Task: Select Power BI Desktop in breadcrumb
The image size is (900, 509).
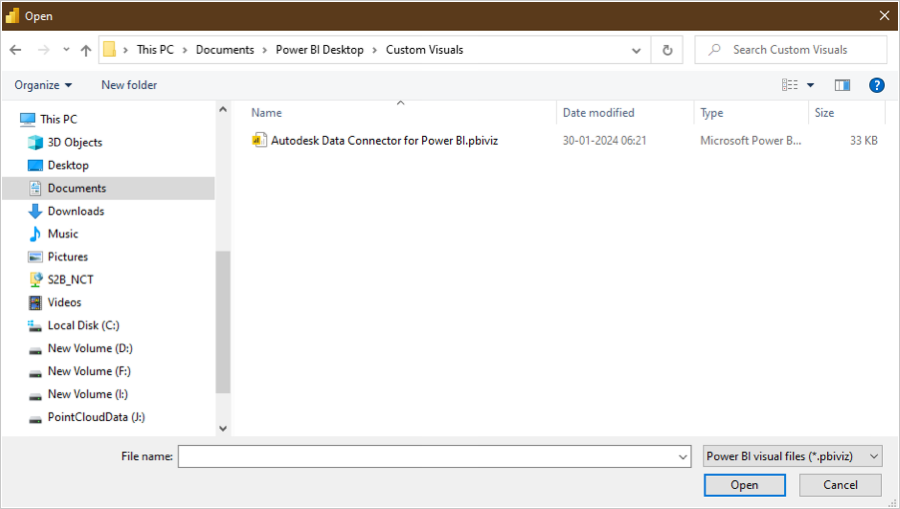Action: tap(320, 50)
